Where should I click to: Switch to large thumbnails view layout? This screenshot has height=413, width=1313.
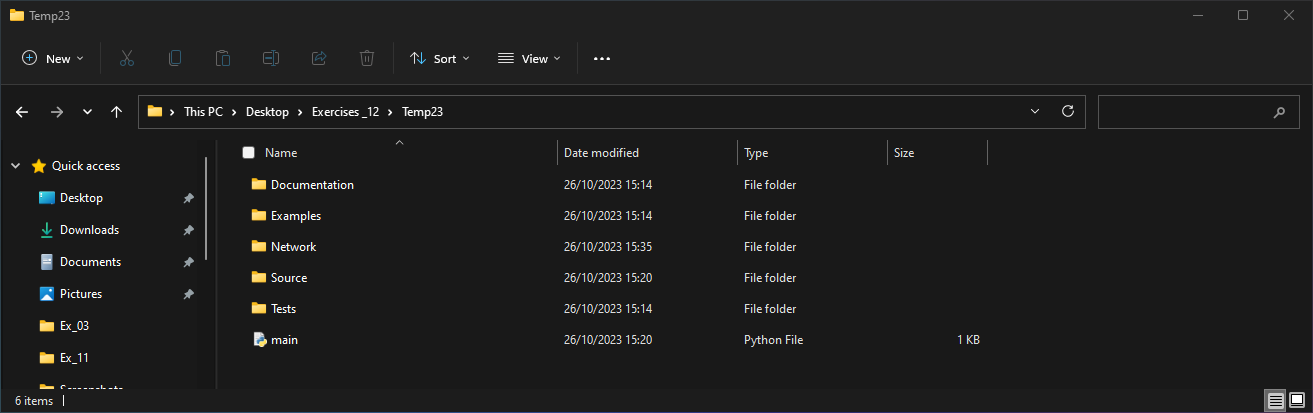tap(1297, 400)
